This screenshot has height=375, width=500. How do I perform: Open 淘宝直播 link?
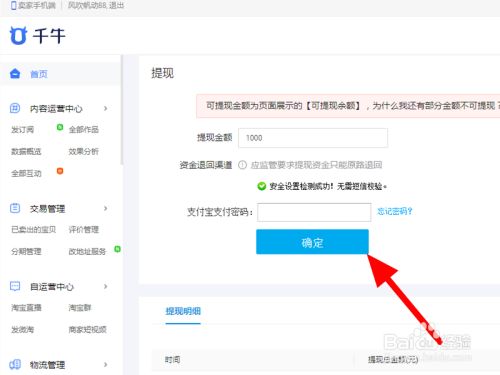coord(26,307)
